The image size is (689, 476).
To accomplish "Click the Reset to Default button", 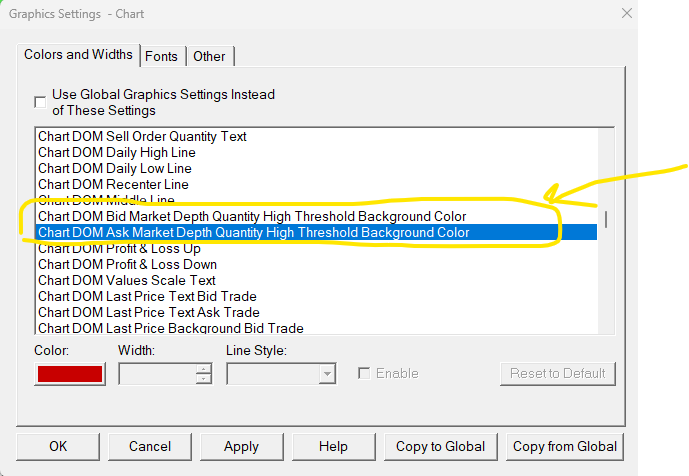I will point(557,374).
